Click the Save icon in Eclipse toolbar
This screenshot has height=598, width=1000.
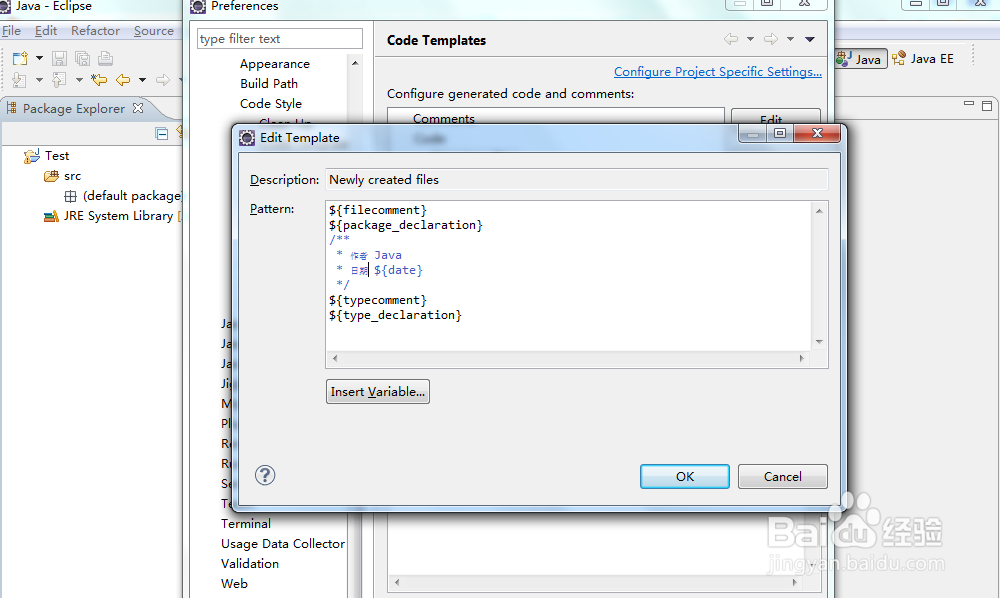[59, 58]
